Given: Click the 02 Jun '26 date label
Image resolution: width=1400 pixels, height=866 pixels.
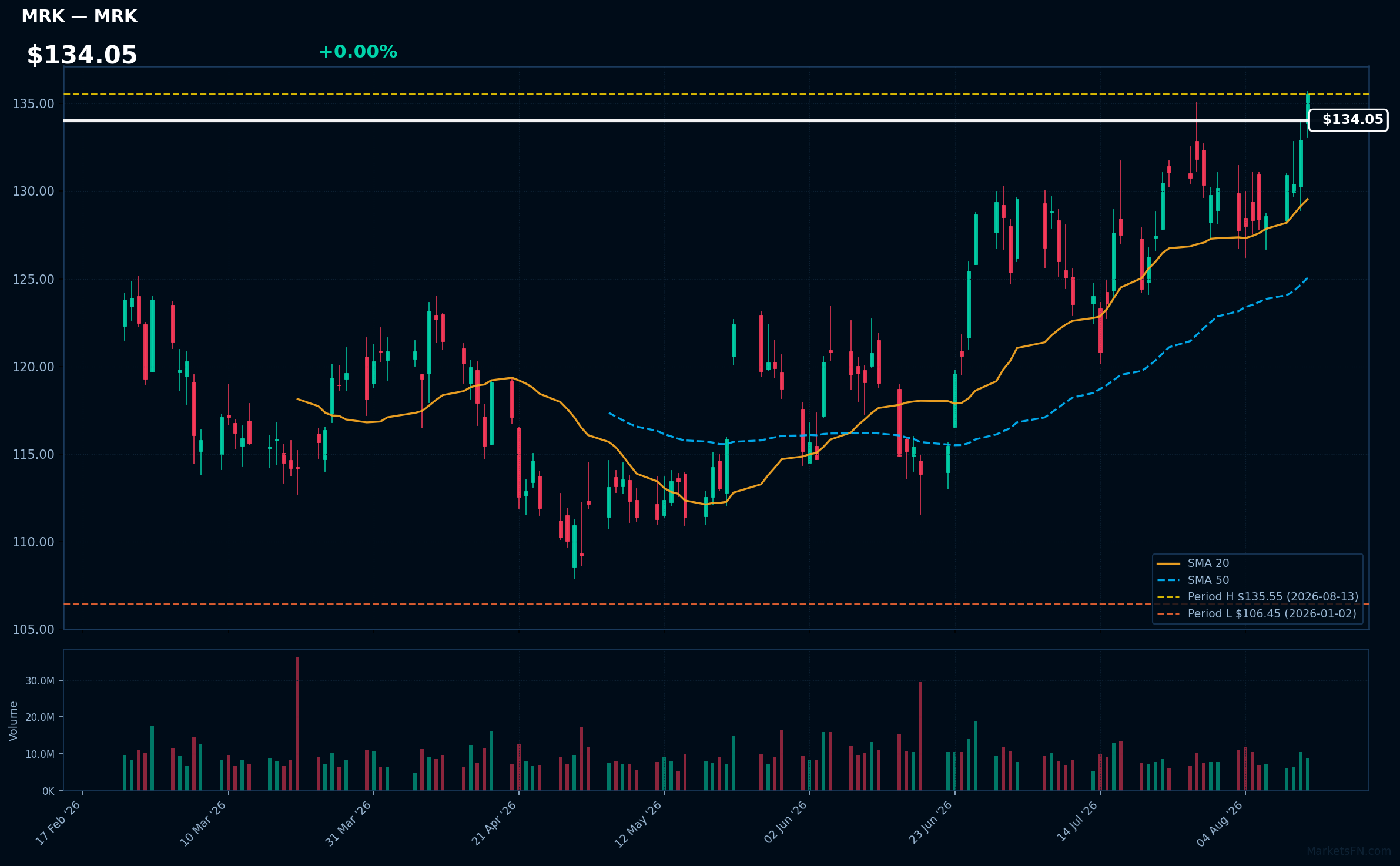Looking at the screenshot, I should [x=785, y=823].
